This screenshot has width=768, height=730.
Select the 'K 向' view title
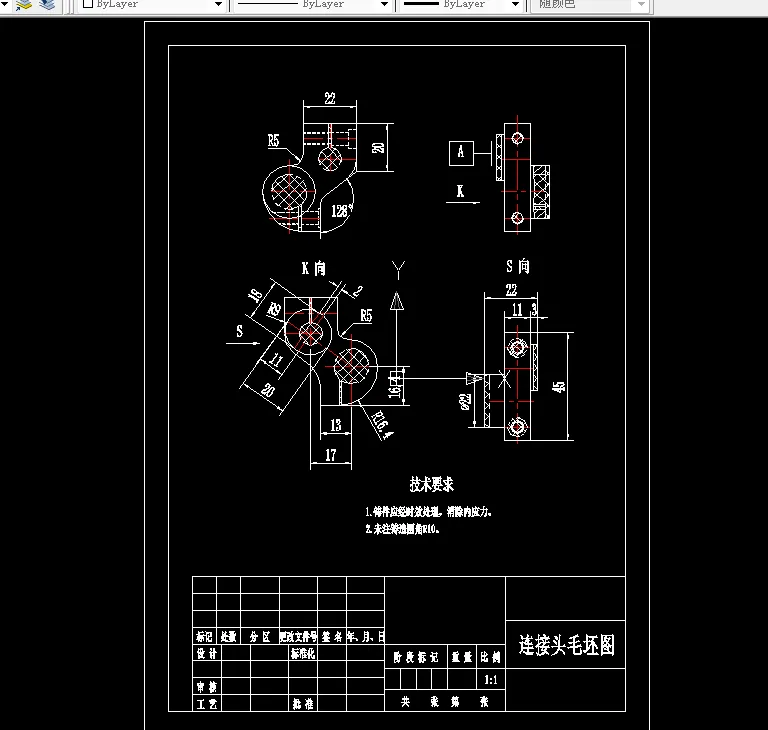tap(313, 268)
